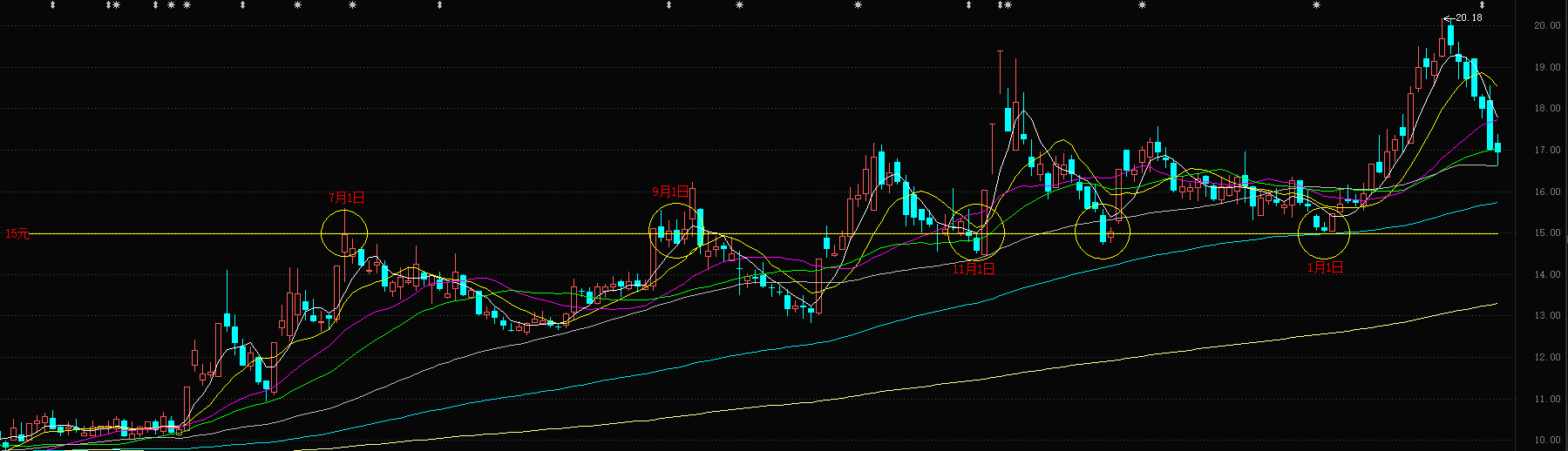
Task: Click the 10.00 price axis label
Action: point(1547,441)
